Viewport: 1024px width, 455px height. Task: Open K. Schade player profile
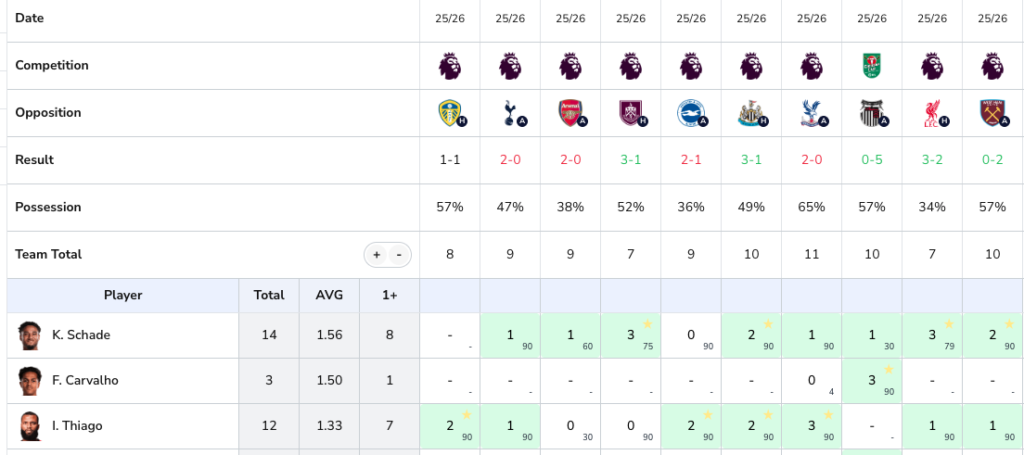point(81,335)
